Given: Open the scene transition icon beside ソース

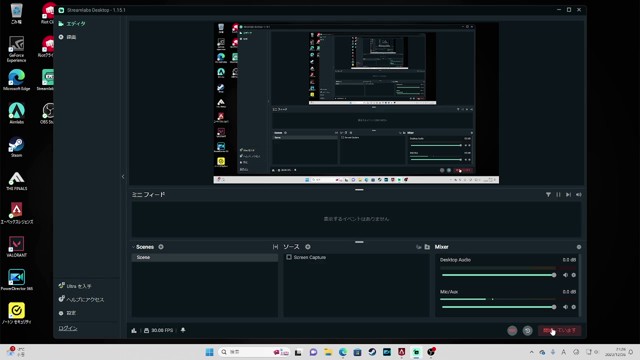Looking at the screenshot, I should pos(276,247).
